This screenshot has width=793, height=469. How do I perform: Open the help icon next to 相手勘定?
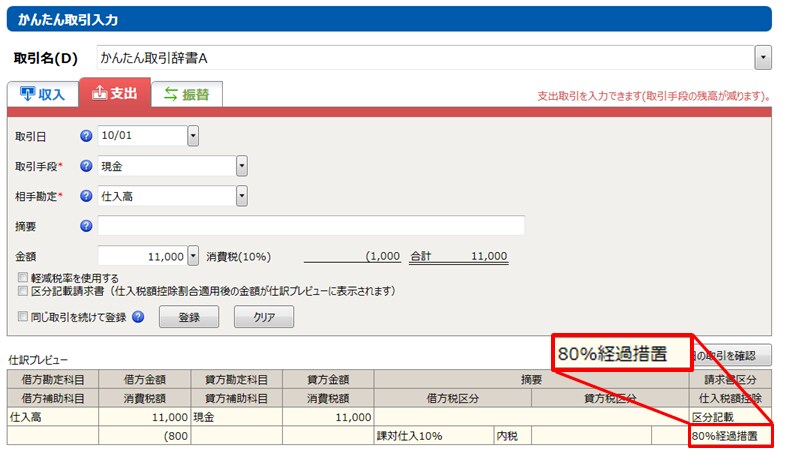[86, 196]
